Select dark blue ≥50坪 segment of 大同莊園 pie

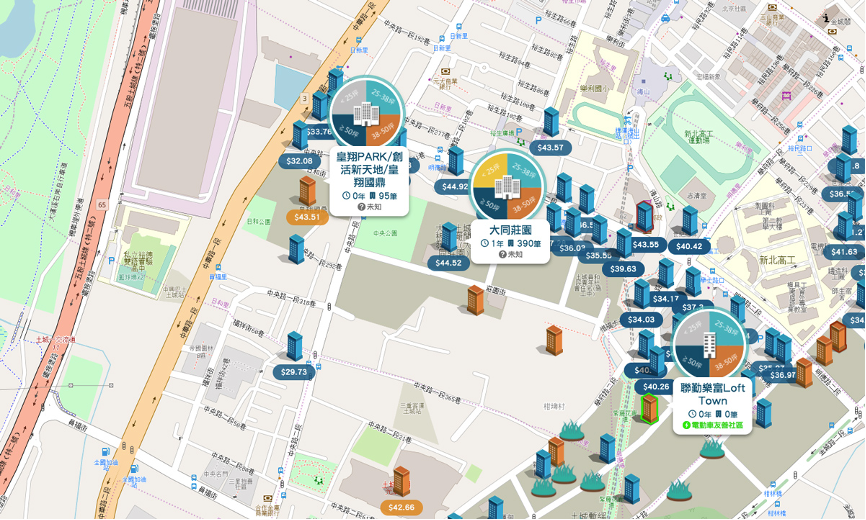click(490, 203)
